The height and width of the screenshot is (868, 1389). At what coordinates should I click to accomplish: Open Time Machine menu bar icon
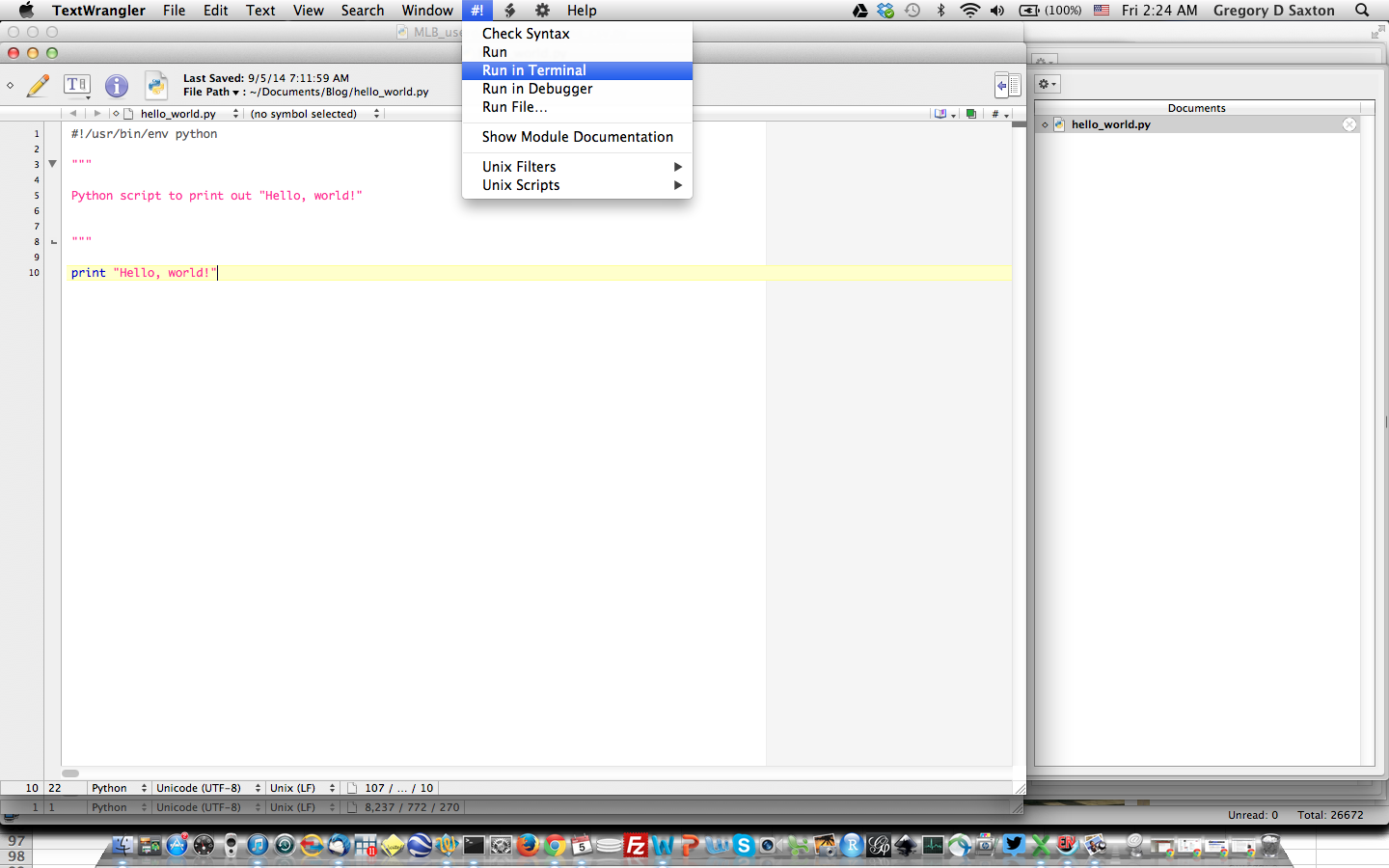(912, 10)
